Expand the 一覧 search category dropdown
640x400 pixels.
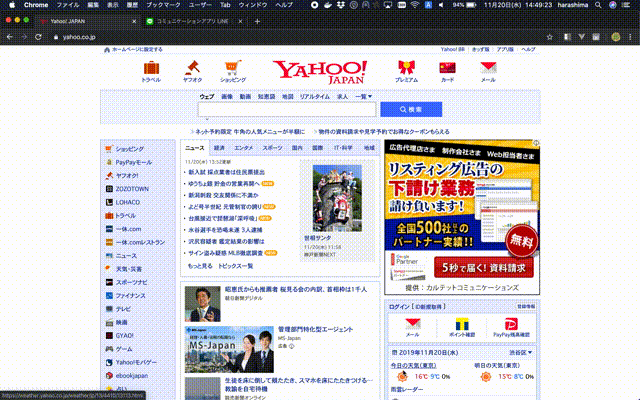[x=363, y=97]
